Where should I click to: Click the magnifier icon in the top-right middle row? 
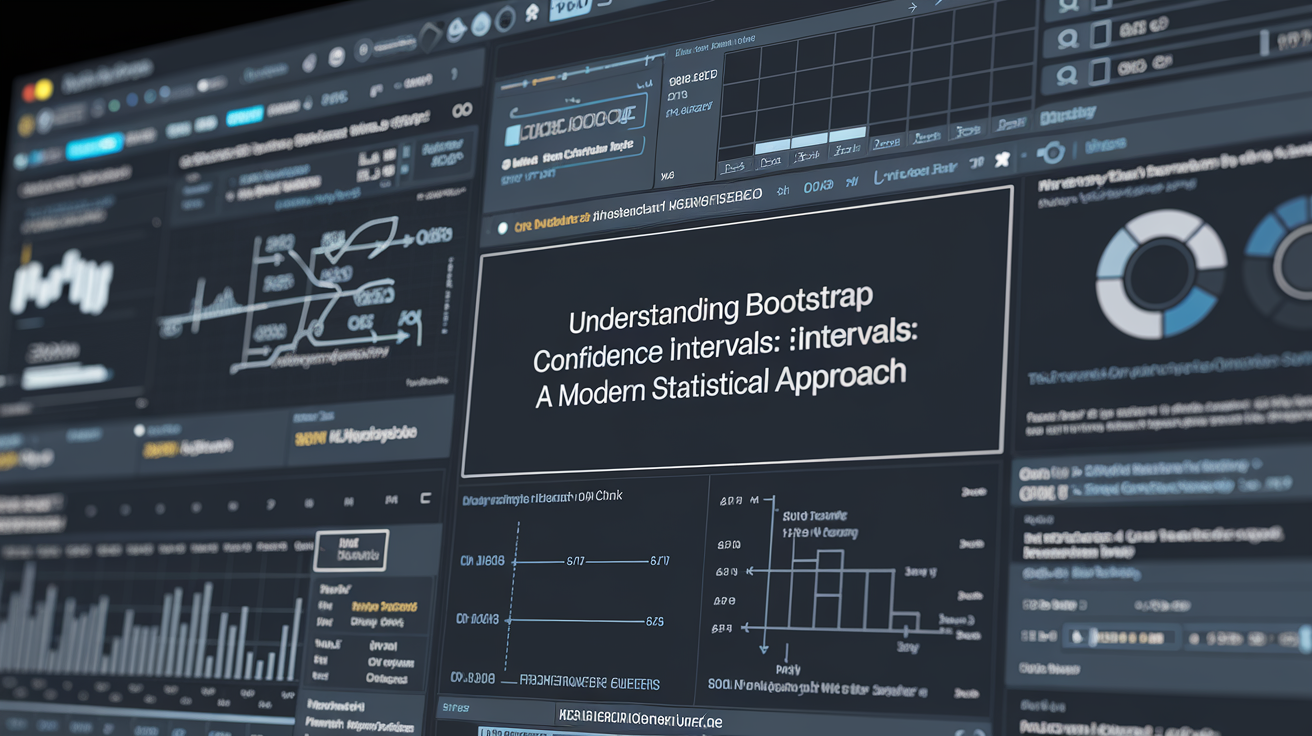1068,39
